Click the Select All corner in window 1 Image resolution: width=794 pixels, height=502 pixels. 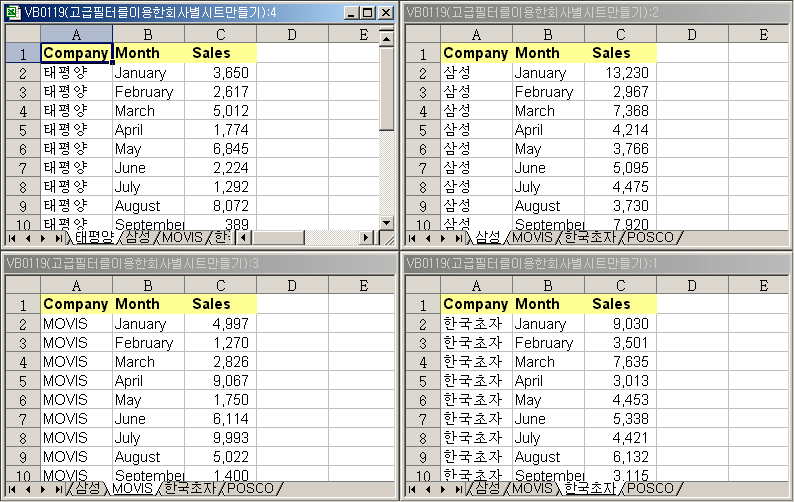(423, 286)
